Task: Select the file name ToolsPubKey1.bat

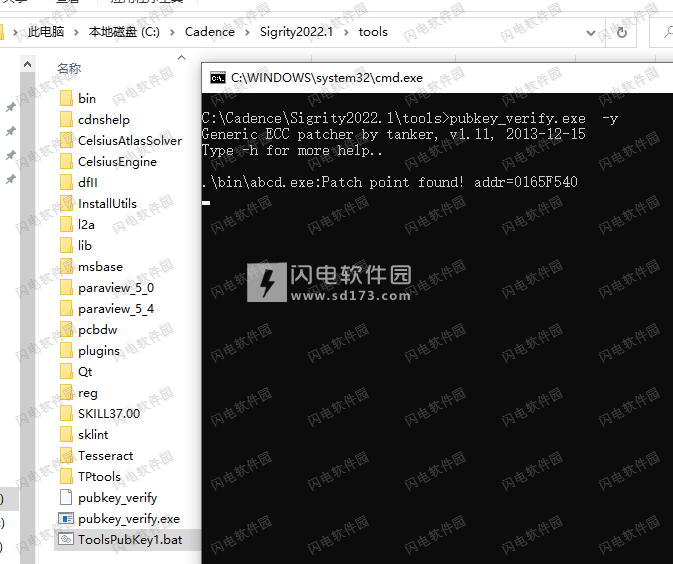Action: (x=130, y=540)
